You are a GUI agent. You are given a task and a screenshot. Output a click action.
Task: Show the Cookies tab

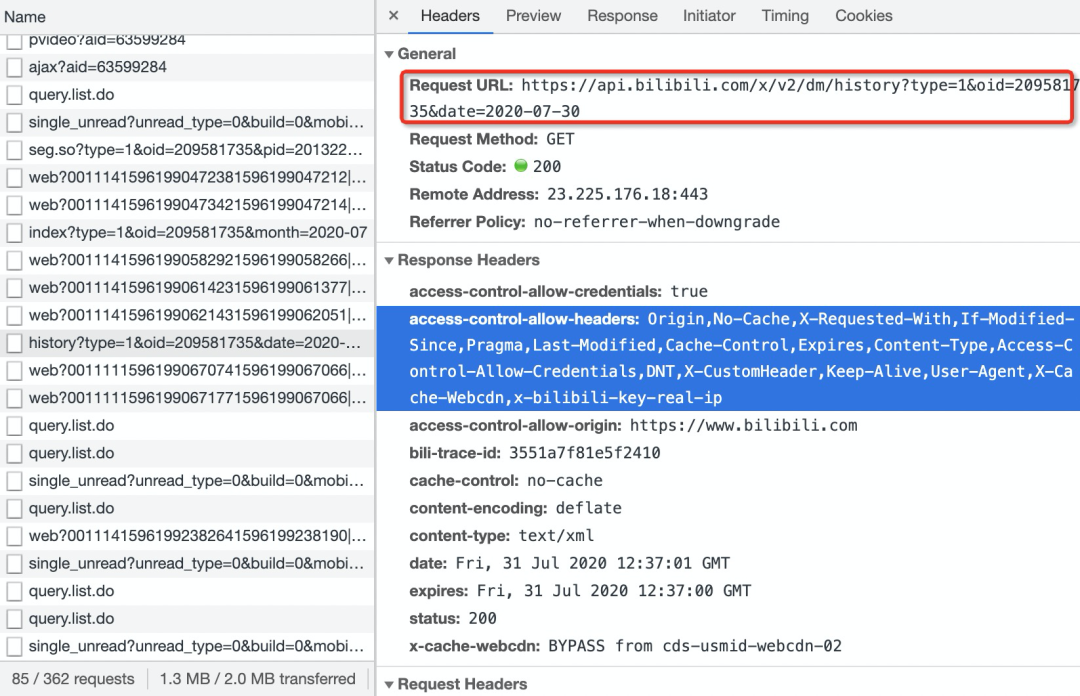[x=864, y=16]
